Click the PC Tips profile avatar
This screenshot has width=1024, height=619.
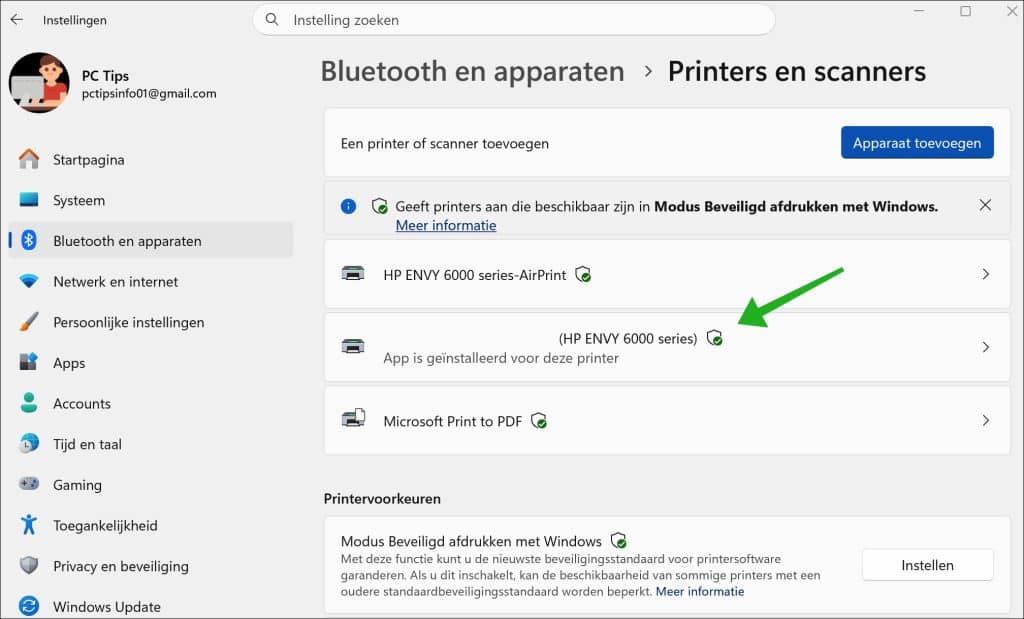coord(39,83)
